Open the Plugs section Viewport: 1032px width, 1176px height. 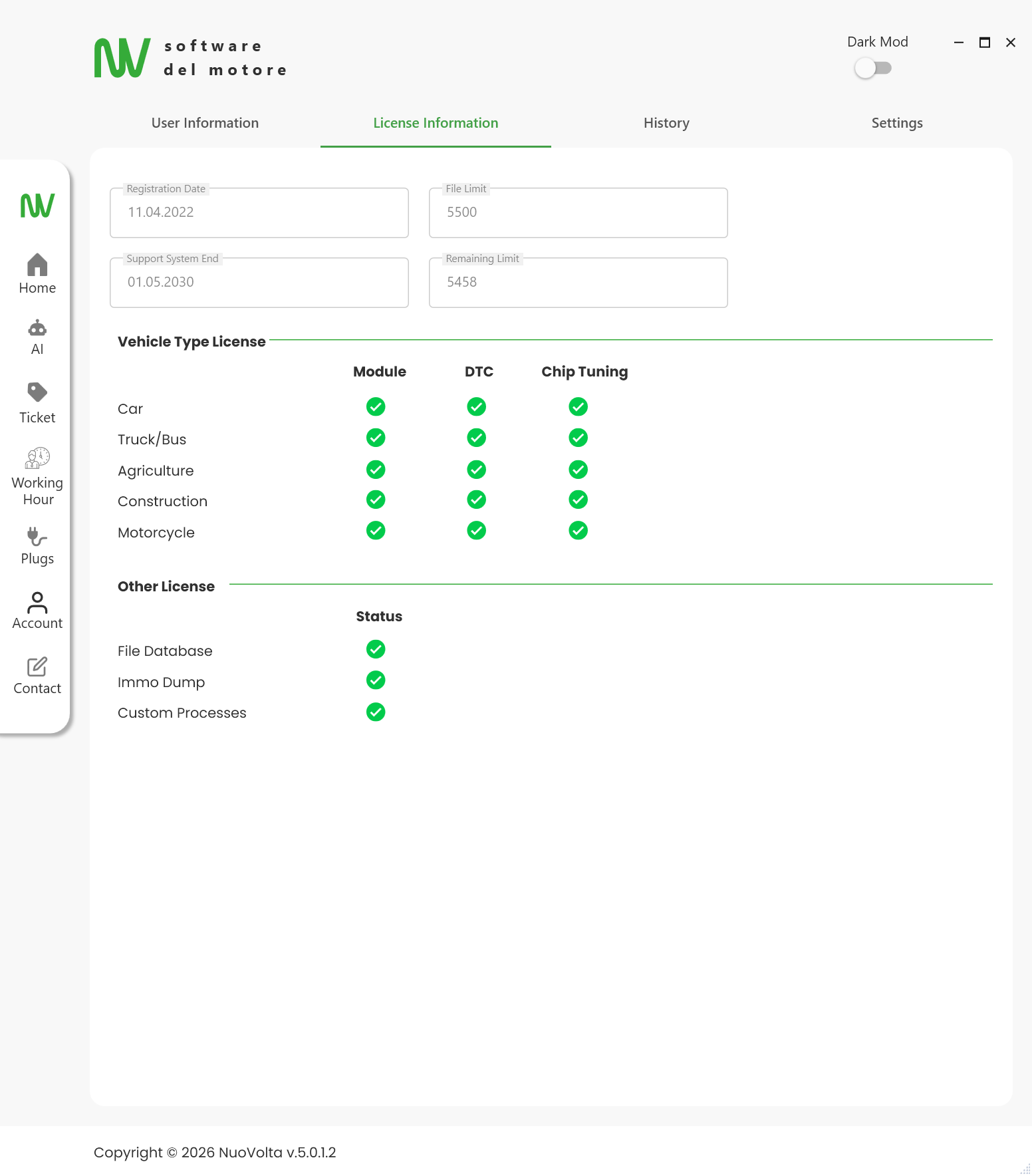(x=37, y=545)
